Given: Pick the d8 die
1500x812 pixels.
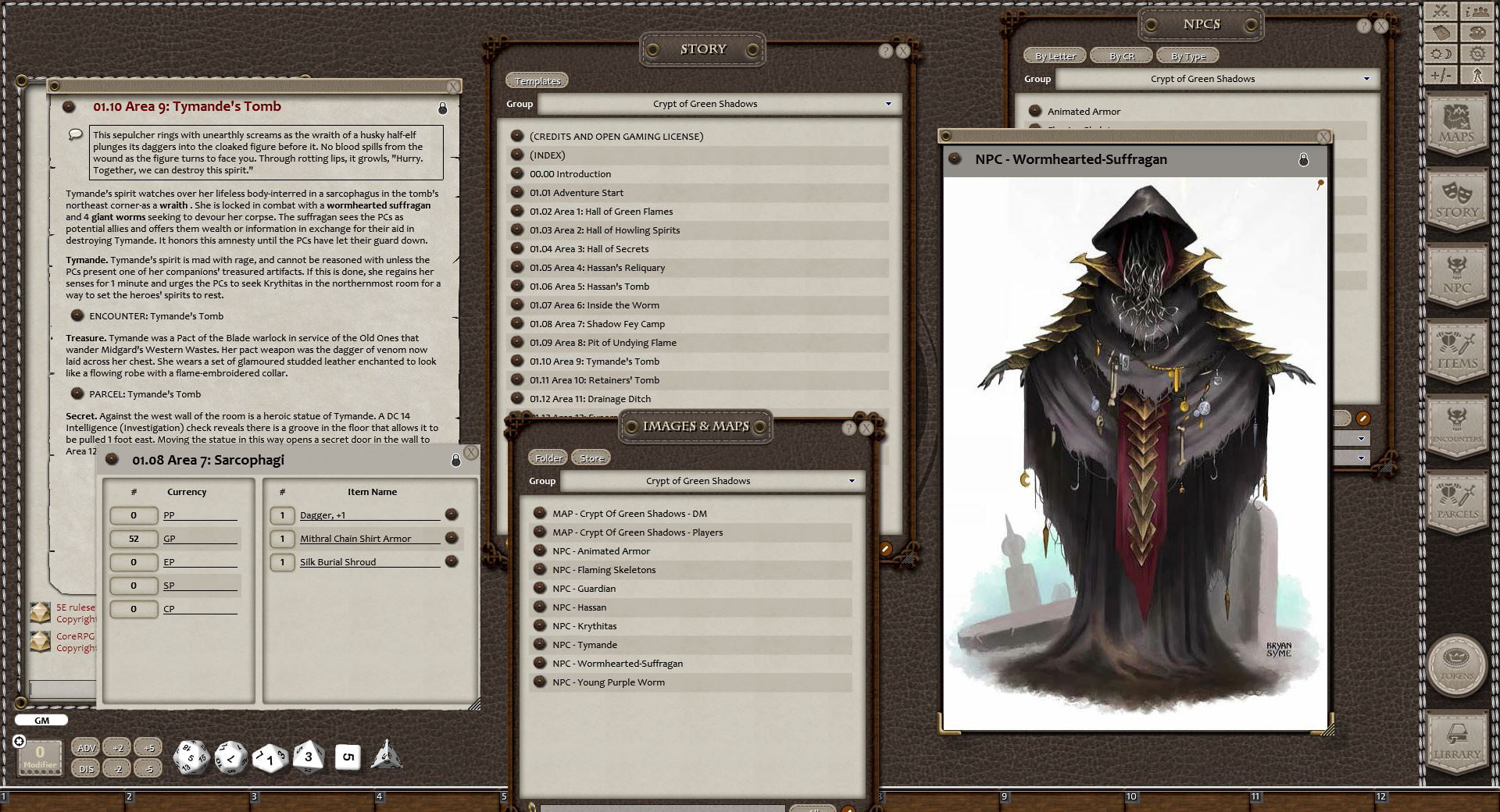Looking at the screenshot, I should 309,757.
